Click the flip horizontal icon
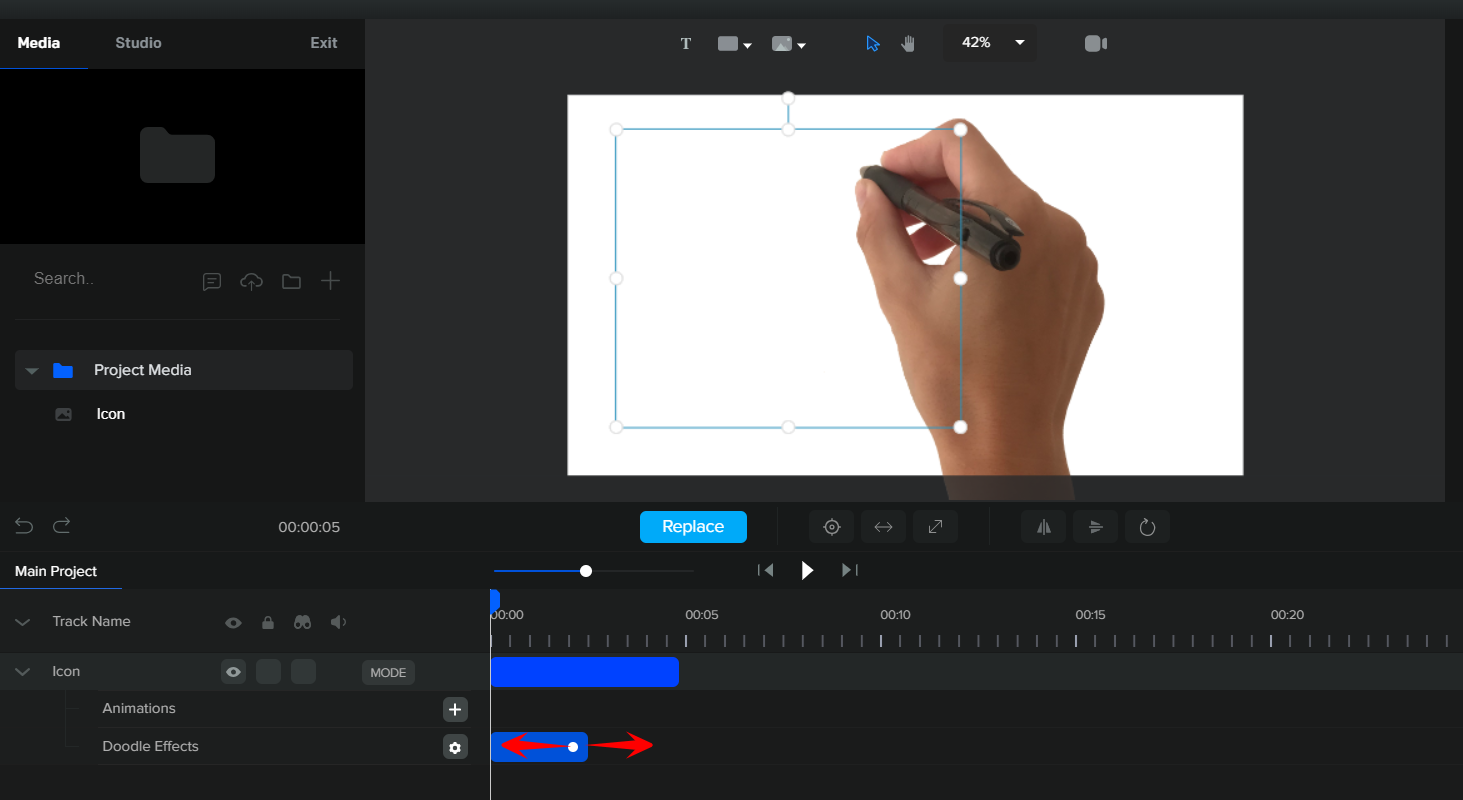The height and width of the screenshot is (800, 1463). tap(1044, 527)
